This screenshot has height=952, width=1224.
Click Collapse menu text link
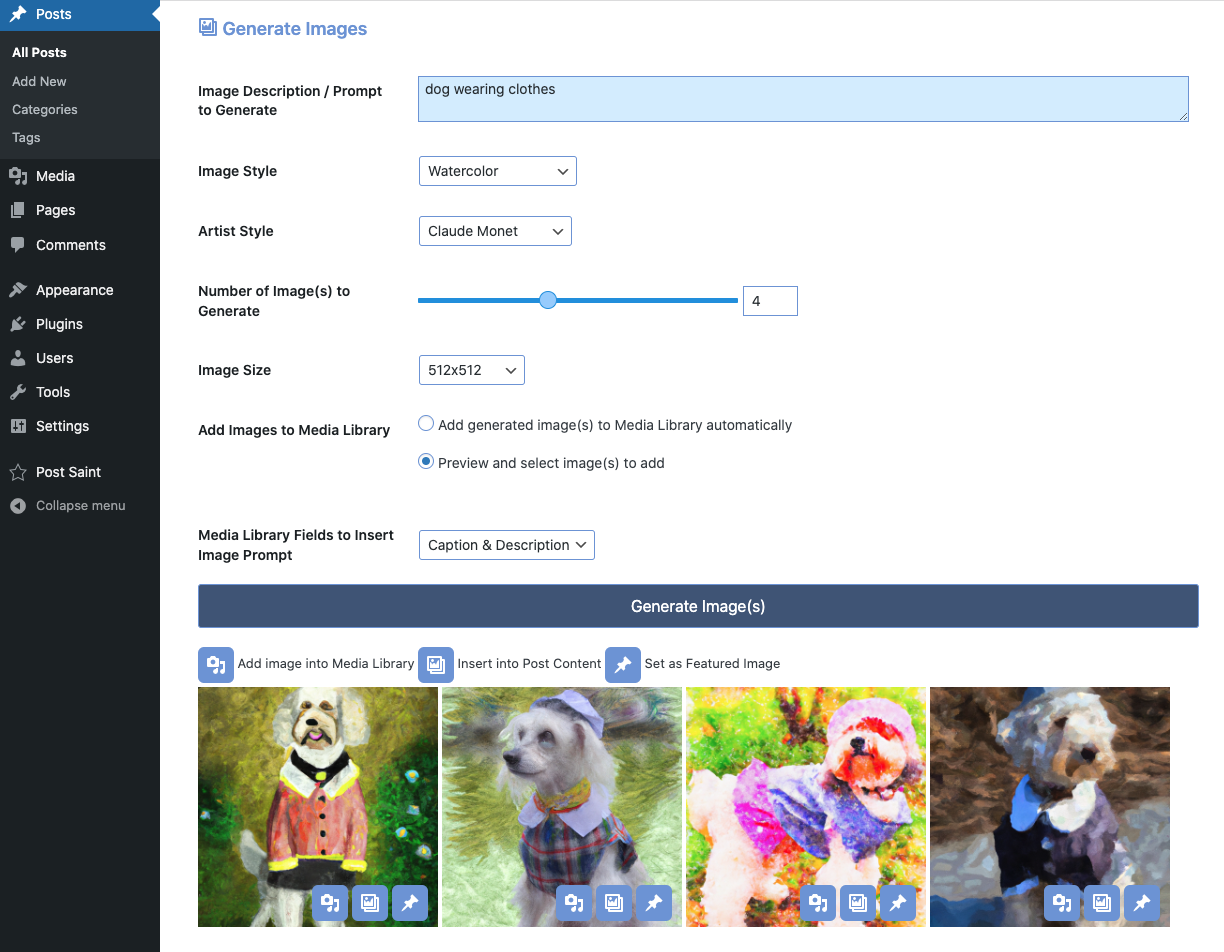[81, 506]
